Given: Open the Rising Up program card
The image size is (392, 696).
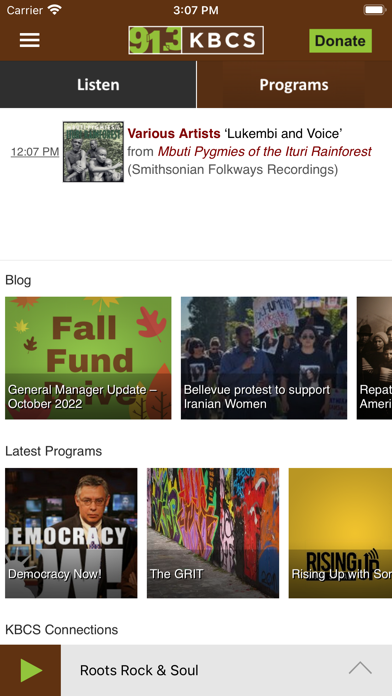Looking at the screenshot, I should click(340, 533).
